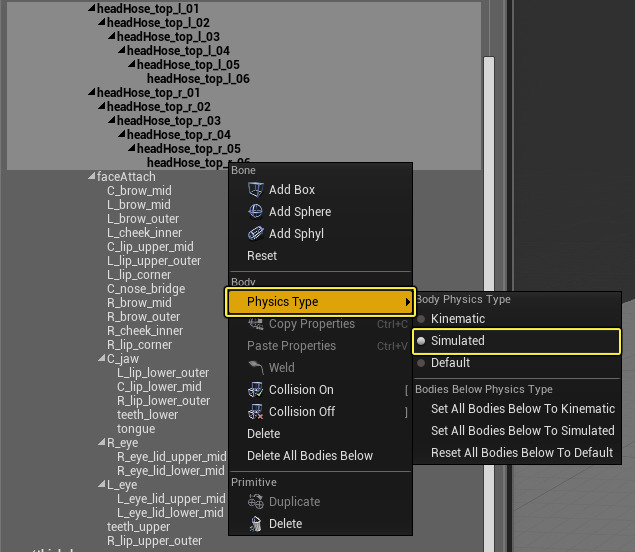Select the R_eye_lid_lower_mid bone
This screenshot has height=552, width=635.
coord(171,471)
